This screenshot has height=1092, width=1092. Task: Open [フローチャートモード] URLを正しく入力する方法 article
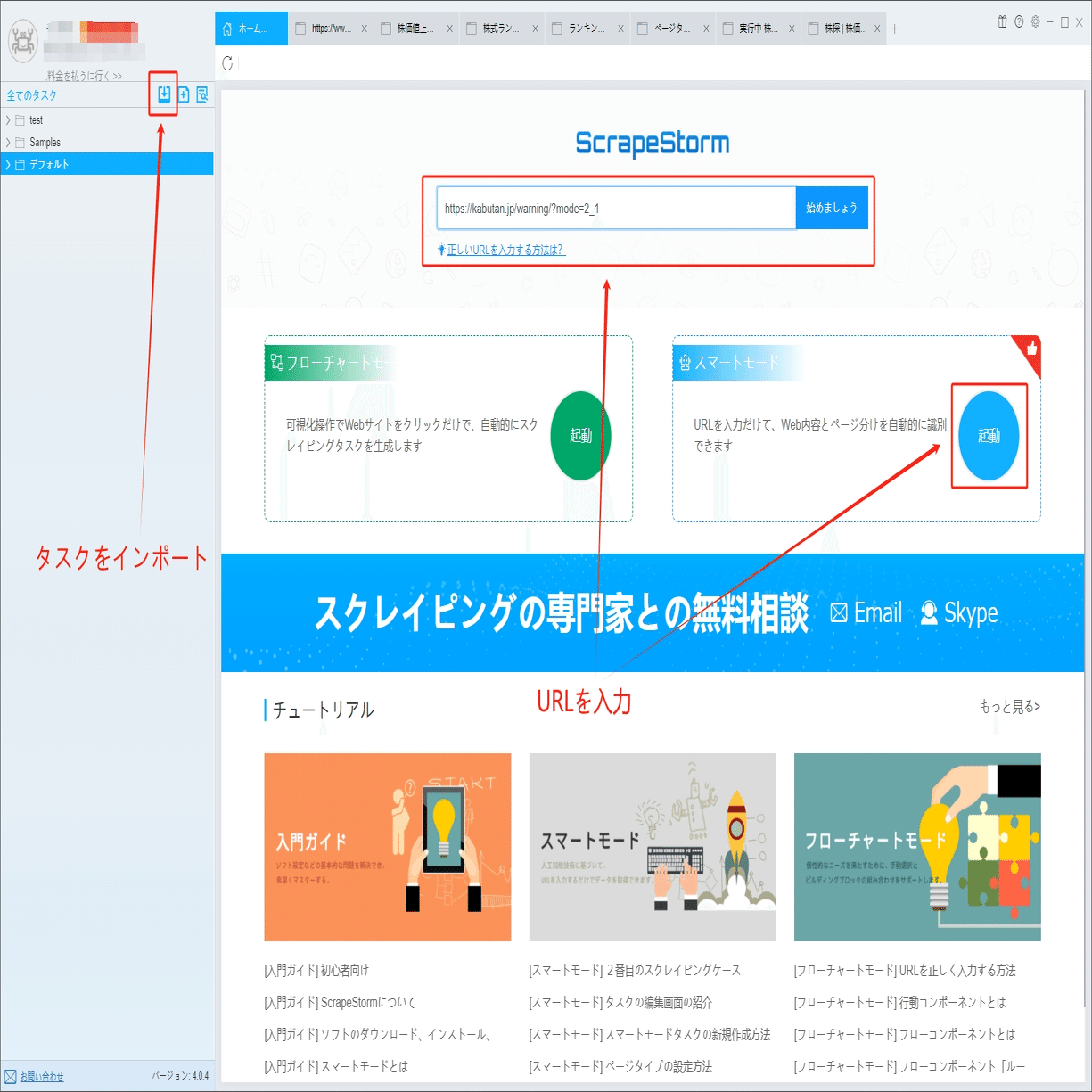coord(905,970)
